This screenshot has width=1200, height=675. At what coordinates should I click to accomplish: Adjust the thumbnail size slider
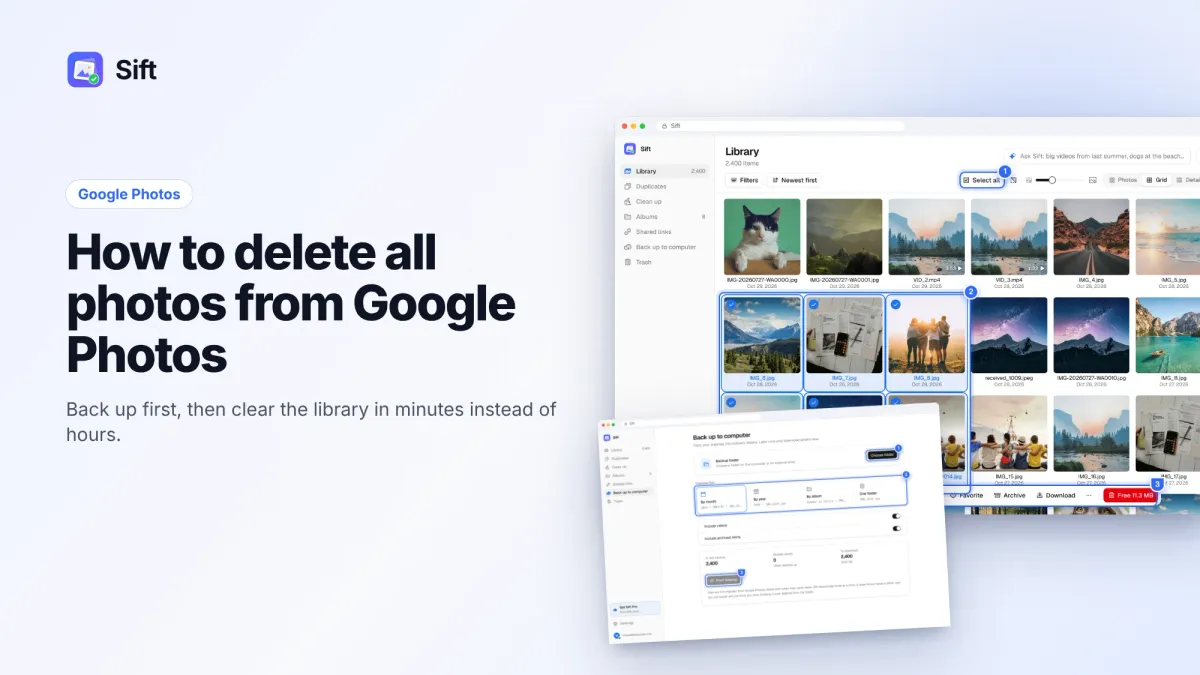tap(1060, 180)
